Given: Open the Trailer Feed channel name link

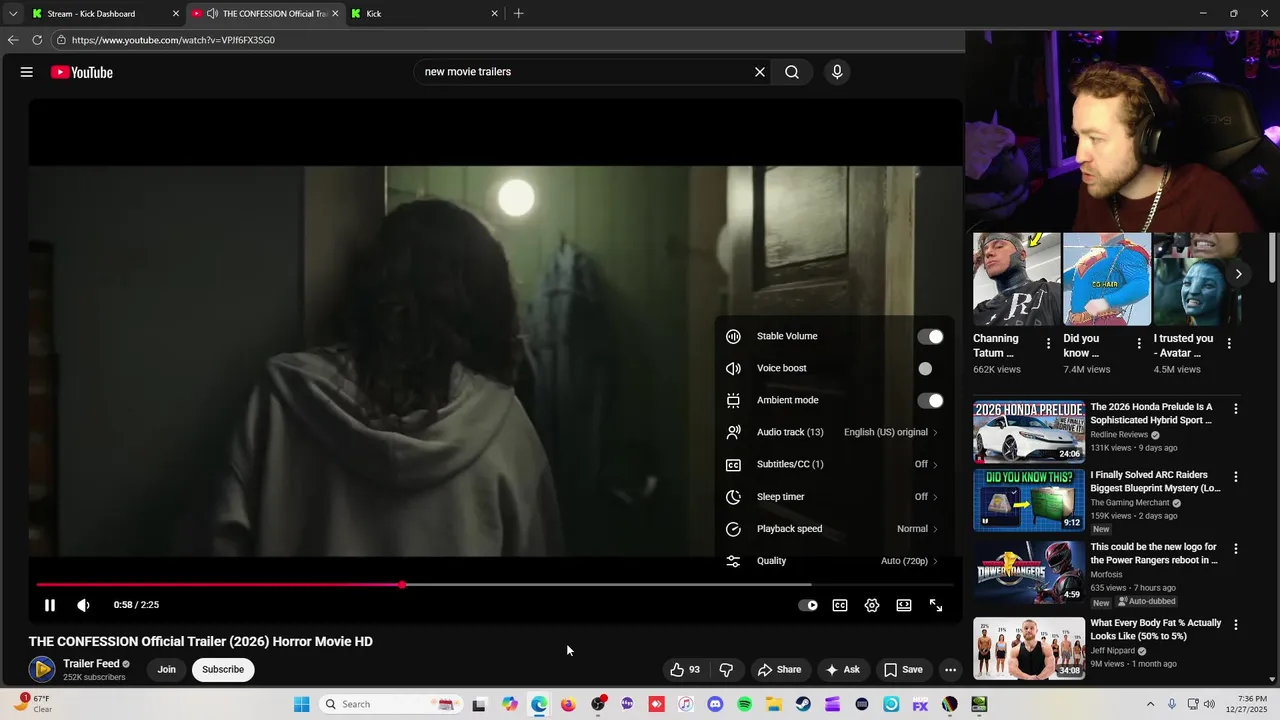Looking at the screenshot, I should 91,664.
